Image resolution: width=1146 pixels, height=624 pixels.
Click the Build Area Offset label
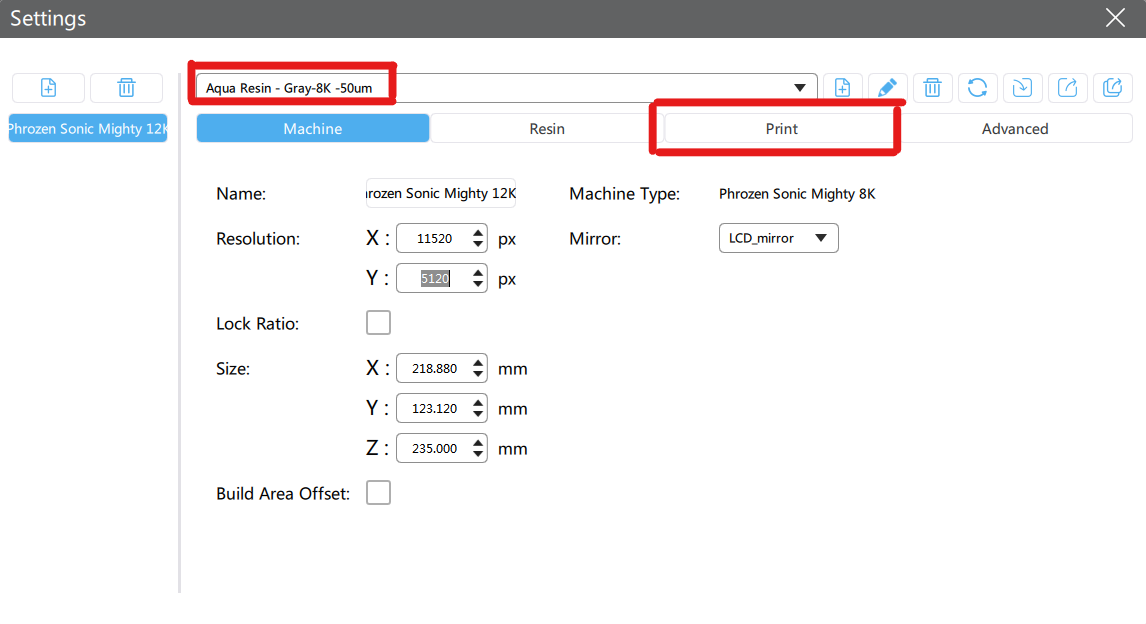click(283, 494)
